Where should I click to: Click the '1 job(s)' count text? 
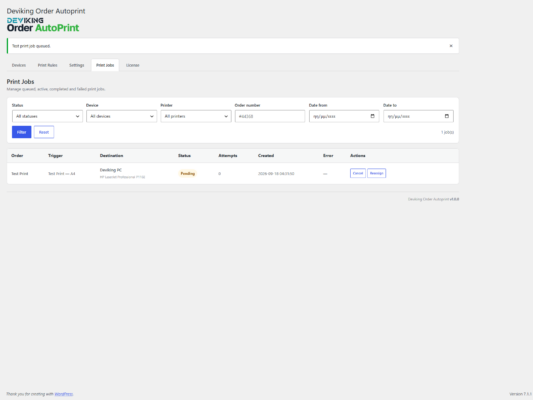click(x=447, y=132)
